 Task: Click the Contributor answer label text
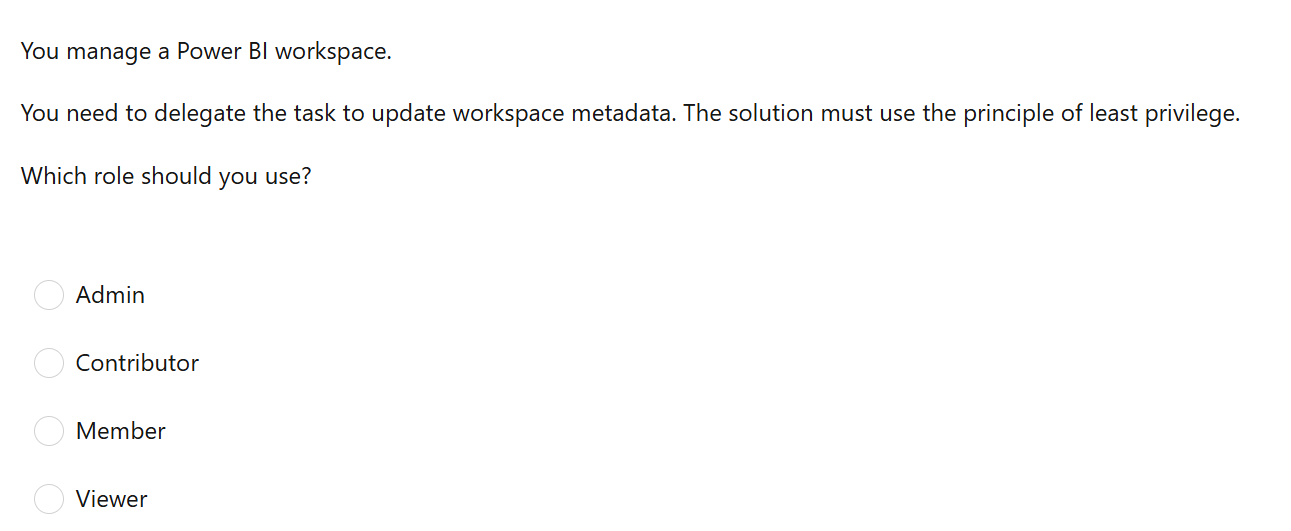coord(137,363)
